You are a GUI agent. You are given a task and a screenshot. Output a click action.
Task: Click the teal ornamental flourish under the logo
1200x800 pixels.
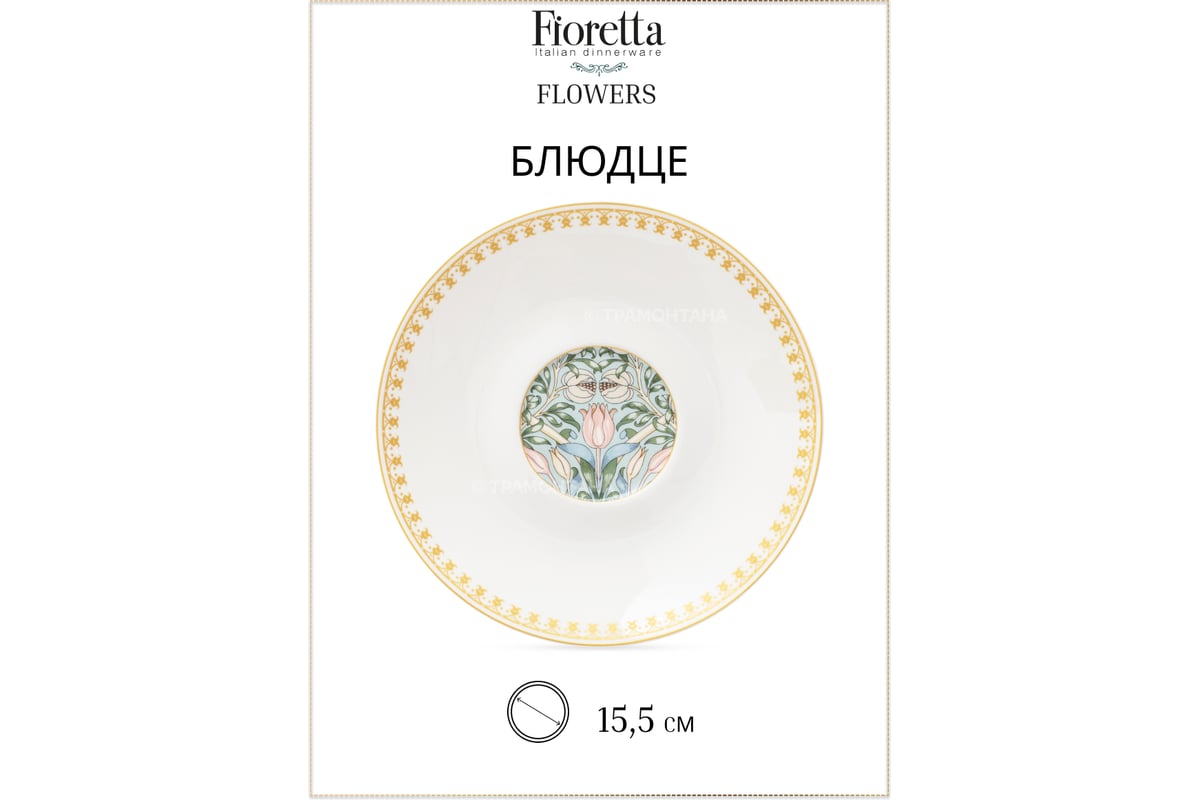tap(598, 69)
